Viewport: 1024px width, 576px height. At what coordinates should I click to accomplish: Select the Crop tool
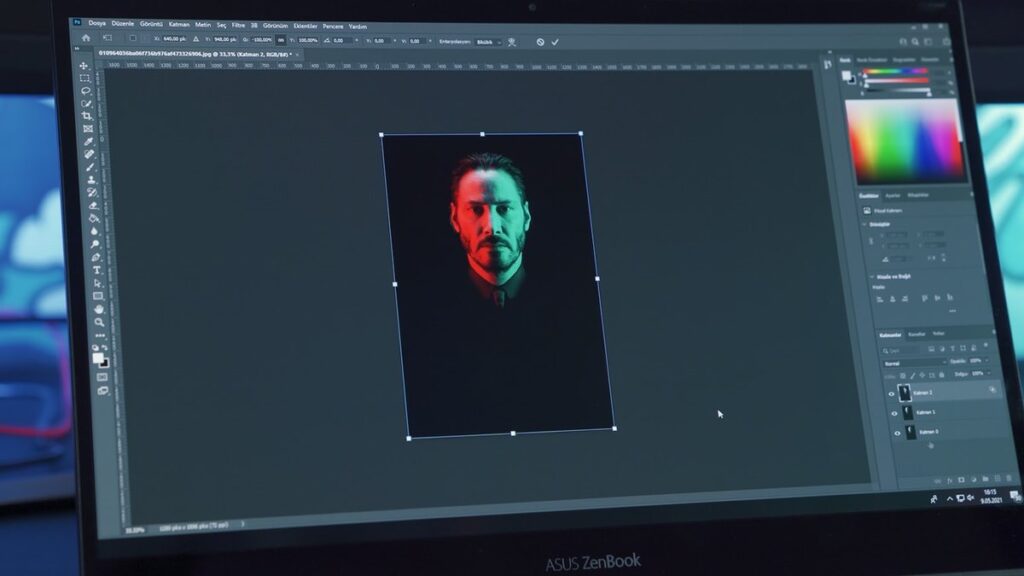(x=87, y=116)
